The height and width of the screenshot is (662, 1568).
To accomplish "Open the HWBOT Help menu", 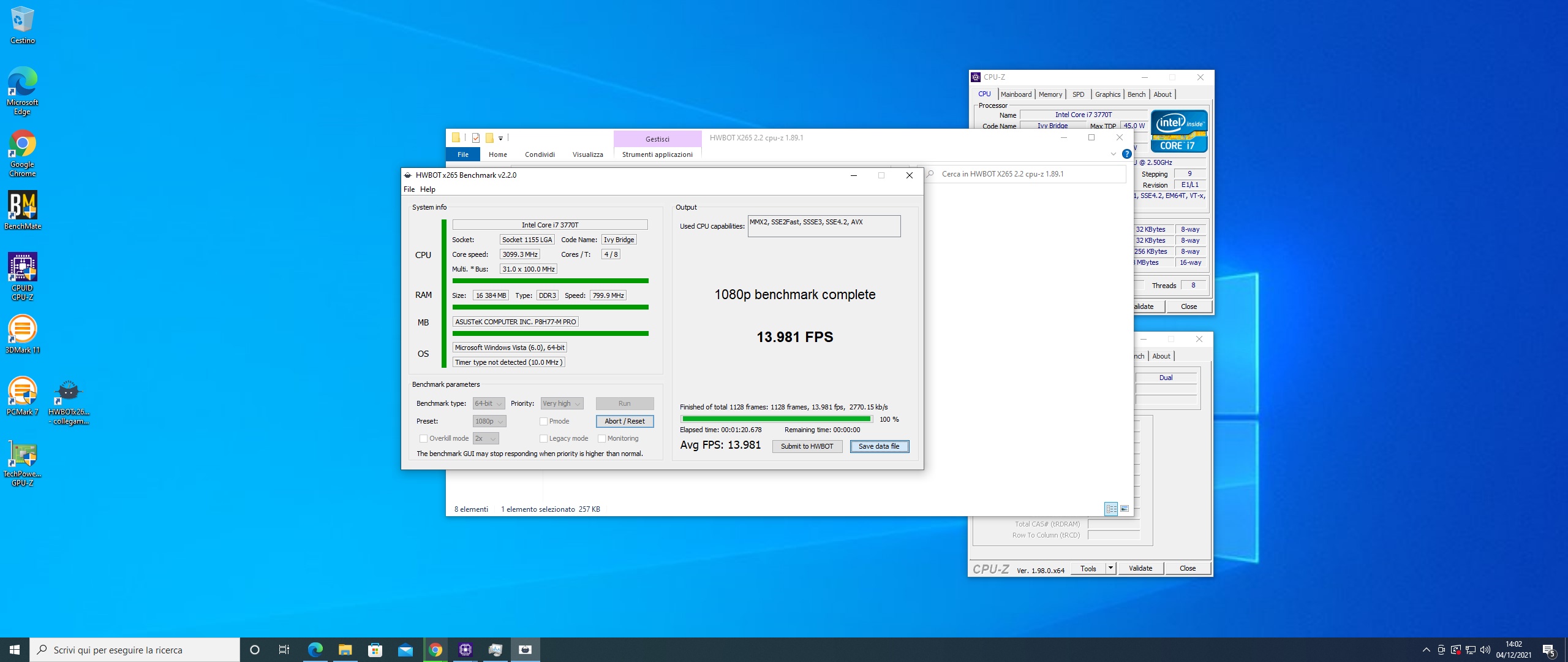I will (x=428, y=189).
